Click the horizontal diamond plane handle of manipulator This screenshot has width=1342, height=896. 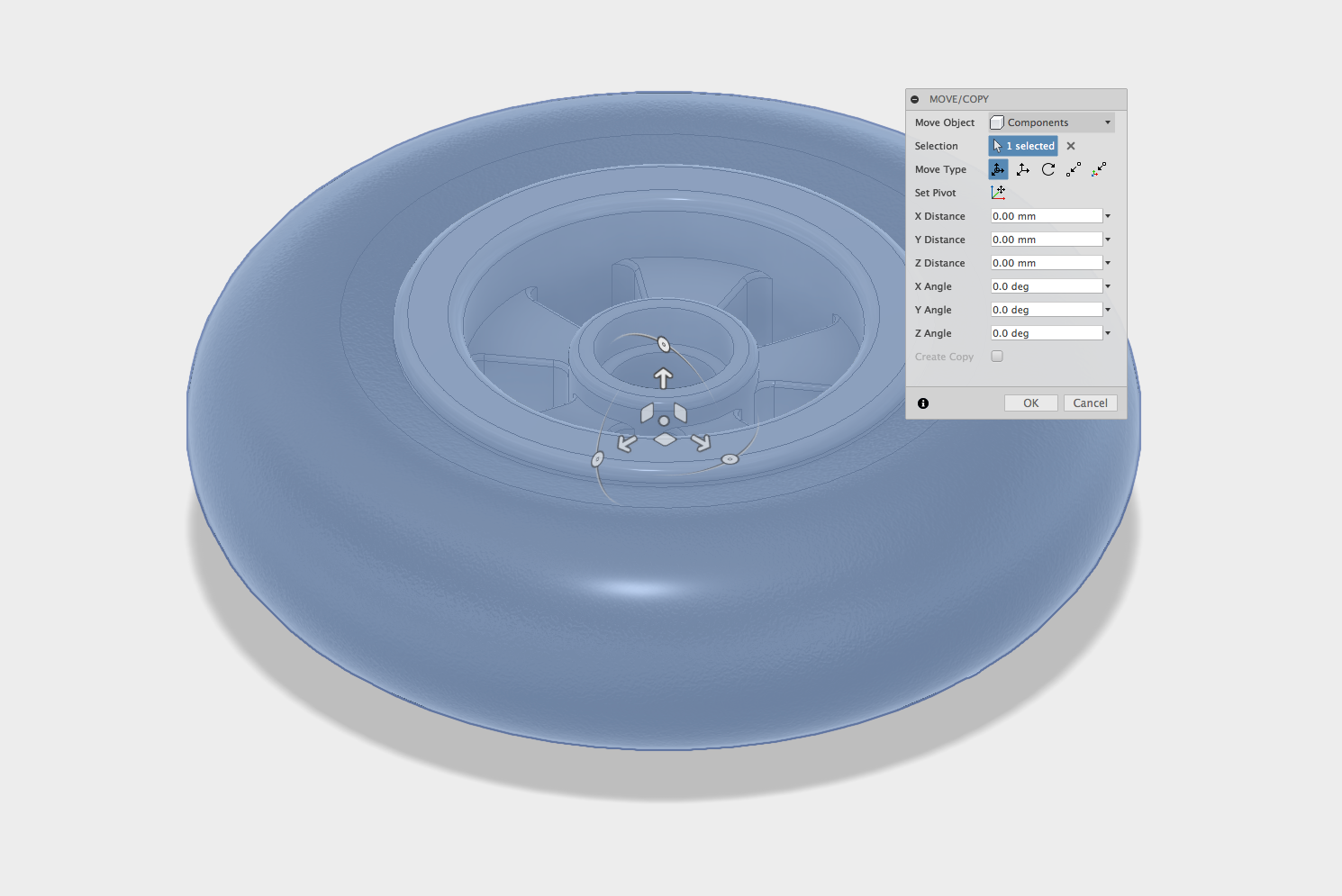(x=665, y=439)
